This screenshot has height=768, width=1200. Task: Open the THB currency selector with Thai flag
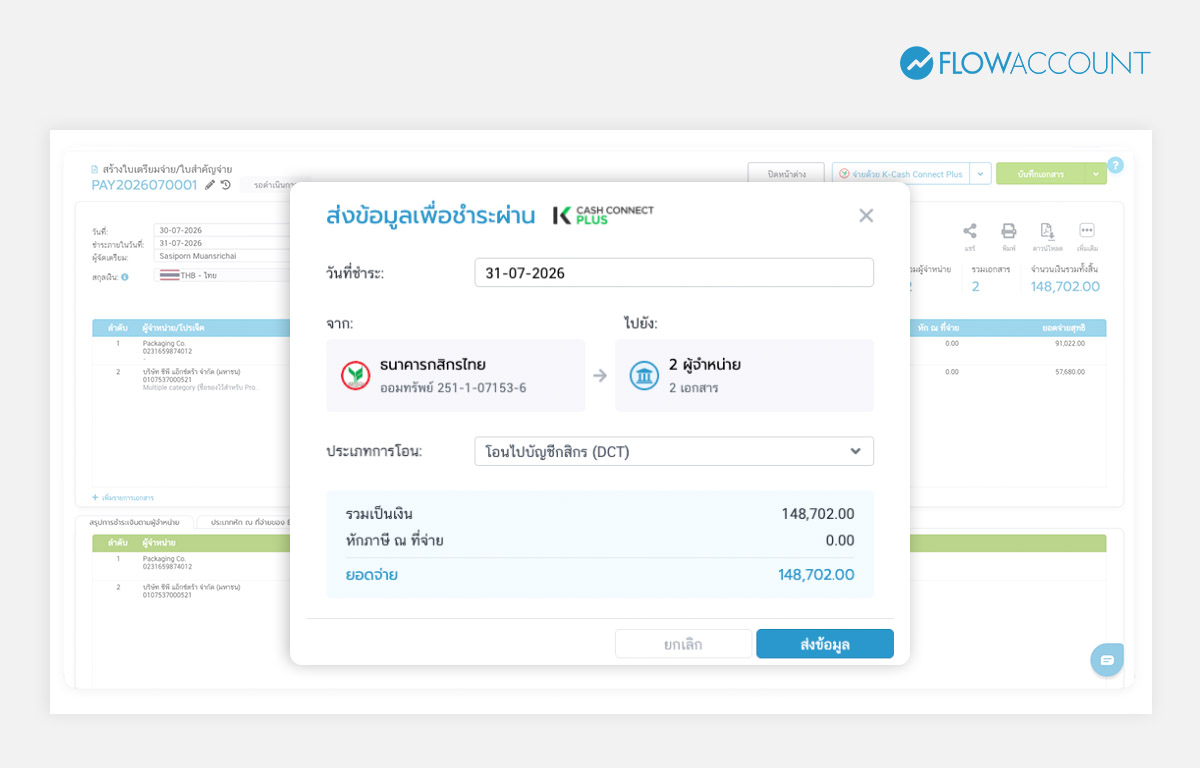(x=222, y=275)
